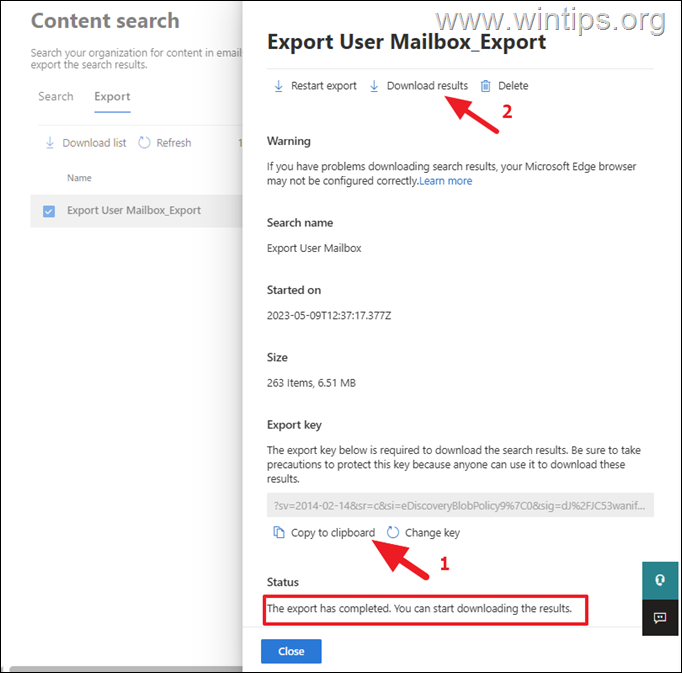This screenshot has width=682, height=673.
Task: Select the Export User Mailbox_Export row name
Action: [134, 211]
